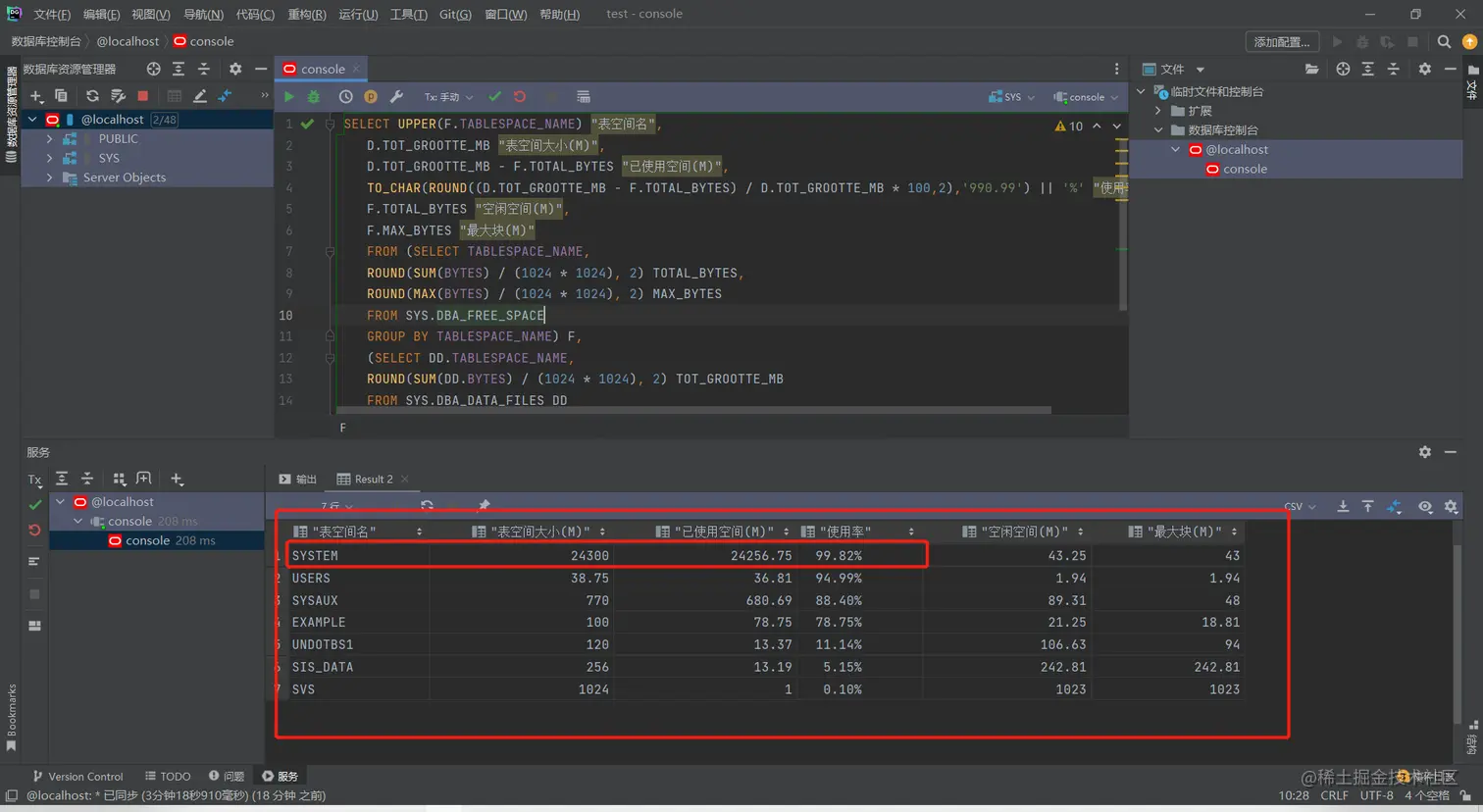Commit transaction with the green checkmark
The width and height of the screenshot is (1483, 812).
click(494, 97)
